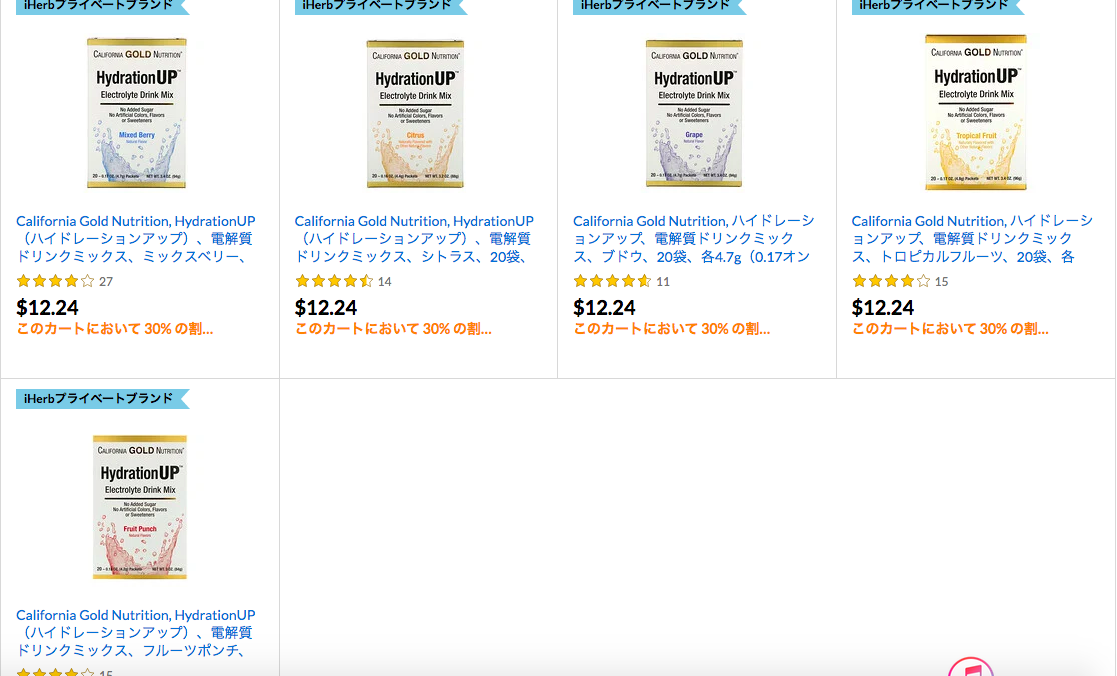This screenshot has height=676, width=1117.
Task: Click the iHerbプライベートブランド badge on Fruit Punch
Action: pyautogui.click(x=102, y=398)
